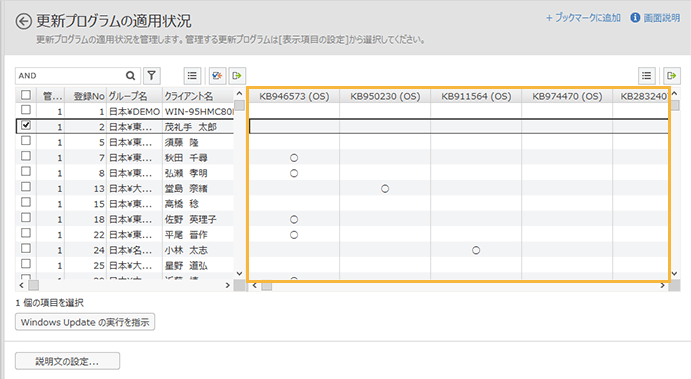The width and height of the screenshot is (691, 379).
Task: Click the KB946573 (OS) column header
Action: [294, 96]
